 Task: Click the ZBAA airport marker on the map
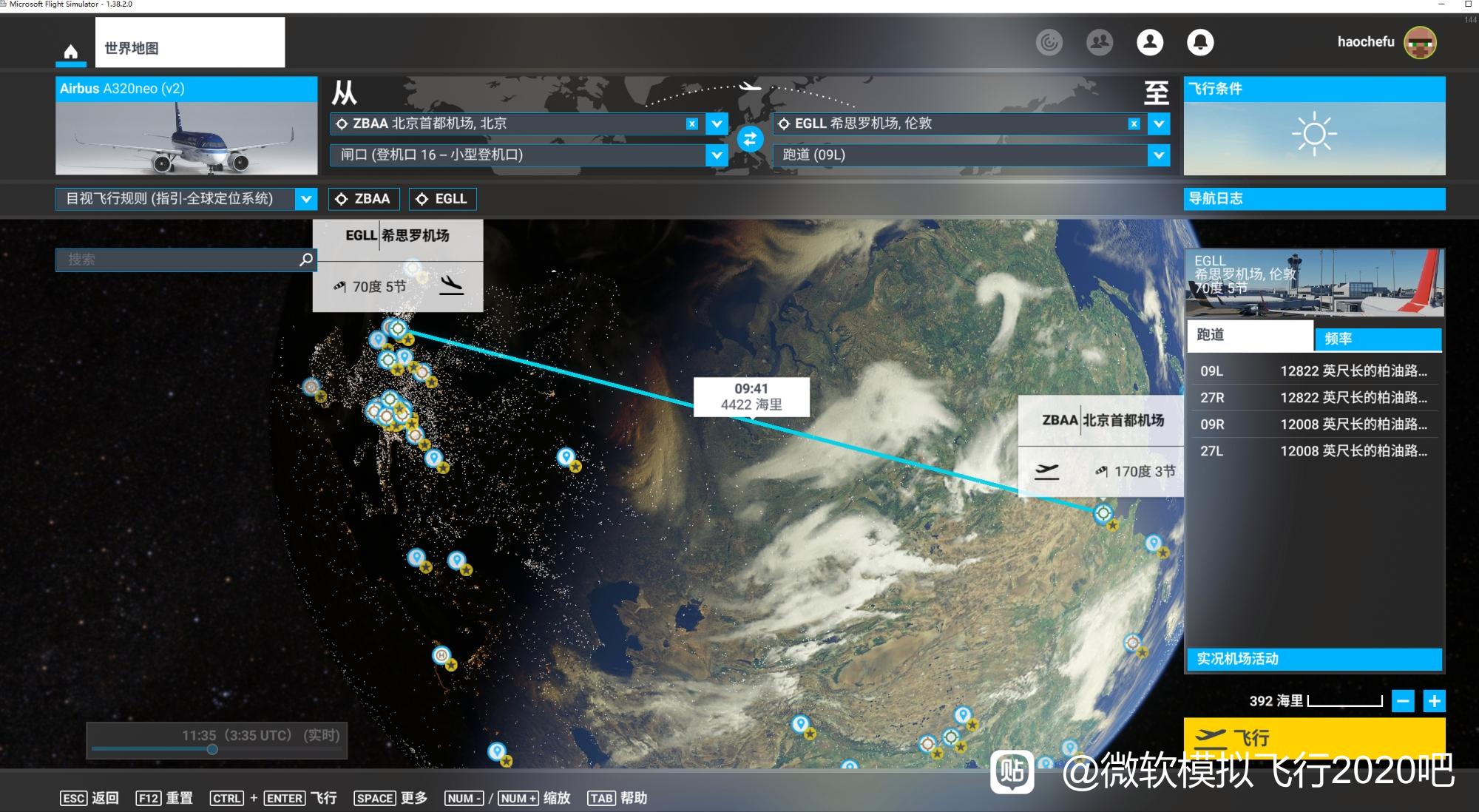point(1103,512)
